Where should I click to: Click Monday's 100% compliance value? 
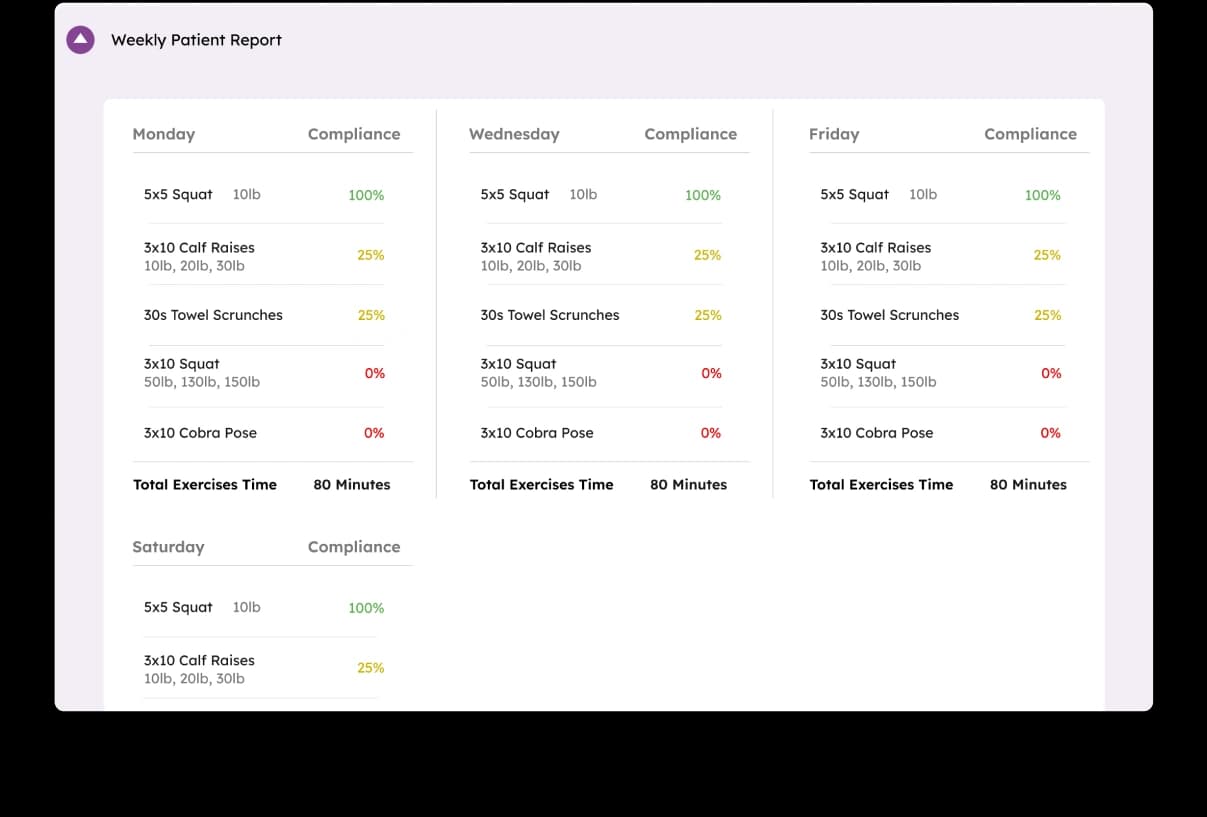[366, 195]
